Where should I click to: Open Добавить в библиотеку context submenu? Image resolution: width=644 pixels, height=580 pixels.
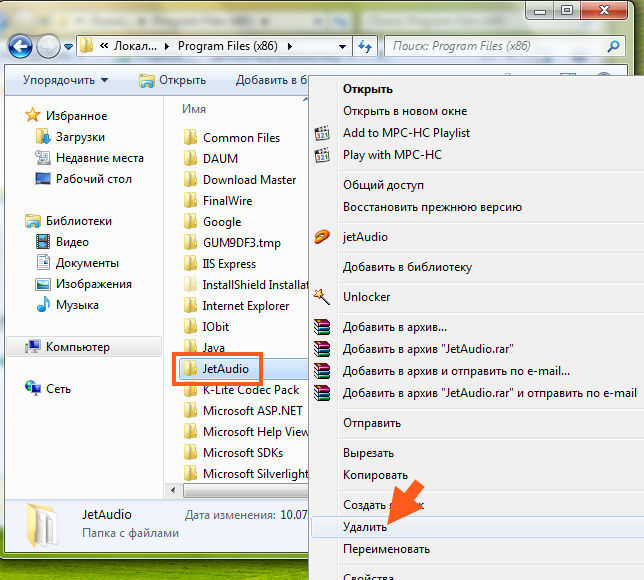click(x=407, y=267)
